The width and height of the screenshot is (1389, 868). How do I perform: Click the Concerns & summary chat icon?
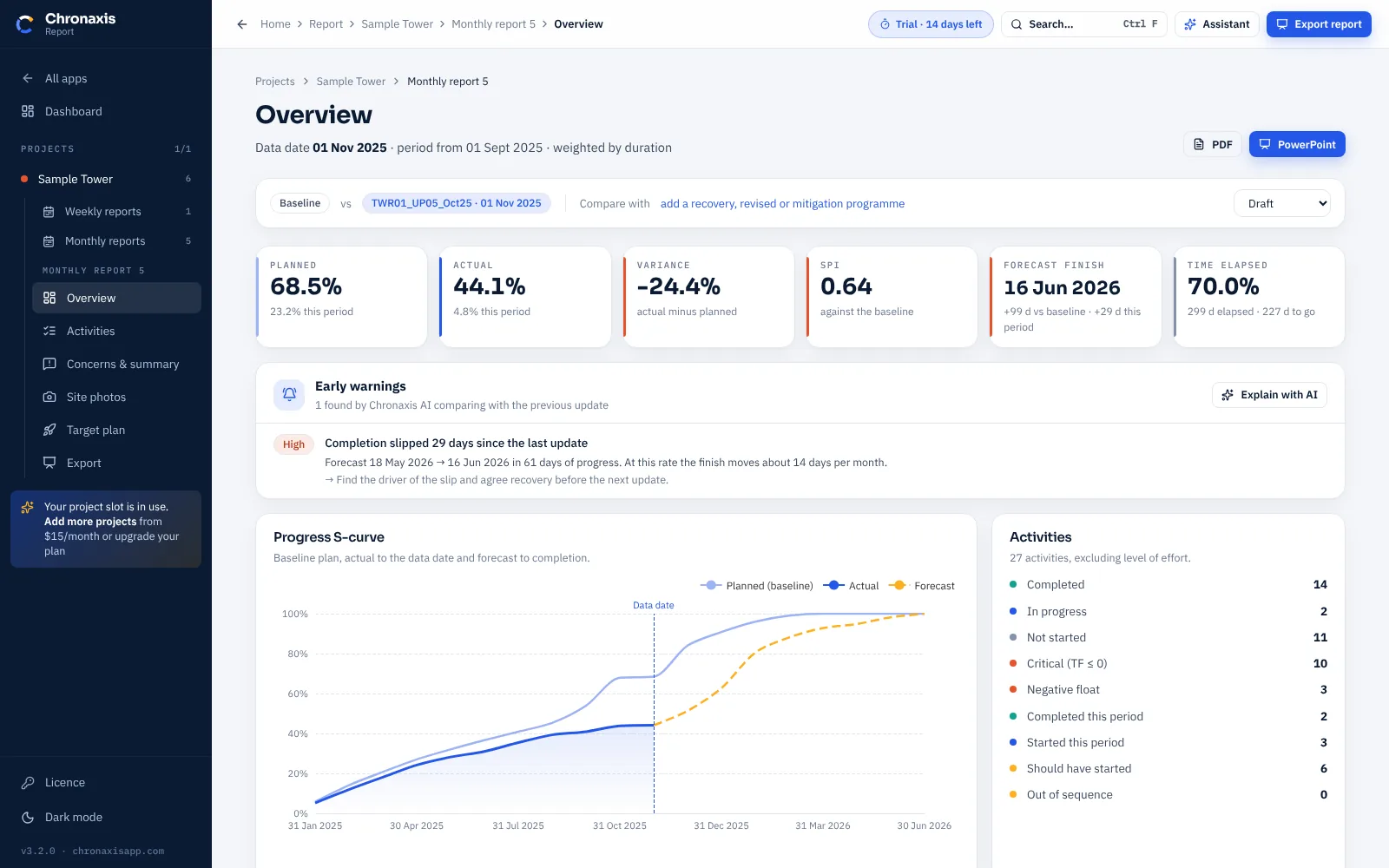[49, 365]
